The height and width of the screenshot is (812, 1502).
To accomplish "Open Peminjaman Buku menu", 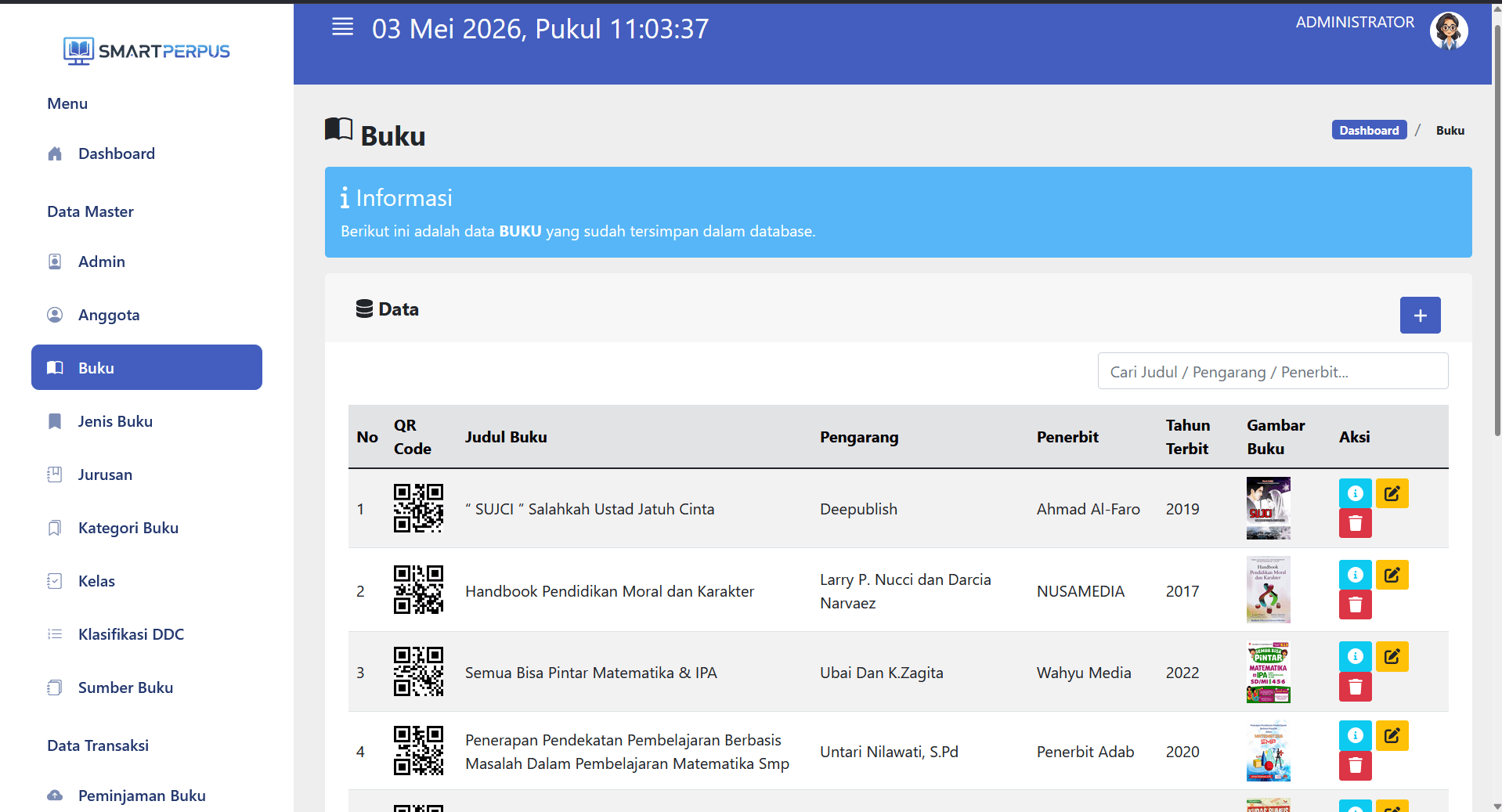I will (x=146, y=796).
